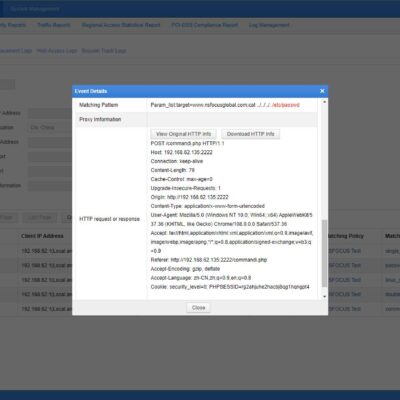Click the User-Agent header line
Image resolution: width=400 pixels, height=400 pixels.
coord(232,220)
